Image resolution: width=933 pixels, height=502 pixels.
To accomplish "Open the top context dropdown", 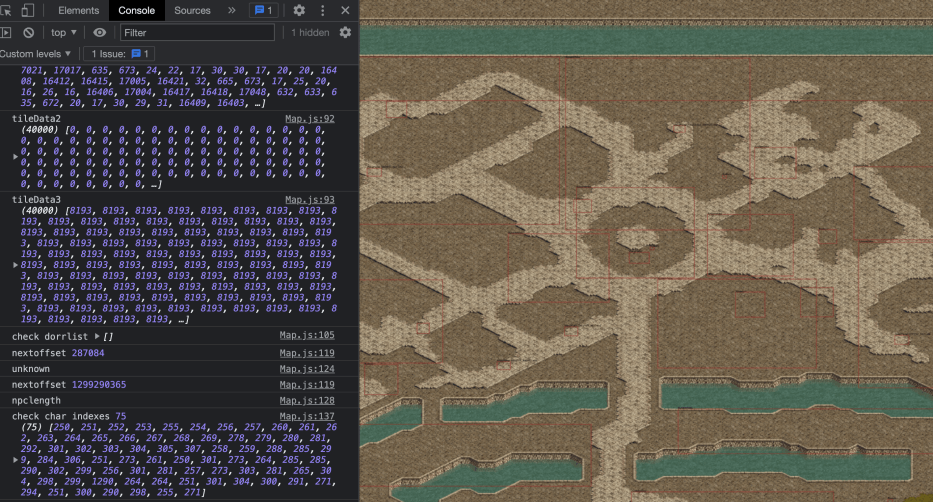I will [x=64, y=33].
